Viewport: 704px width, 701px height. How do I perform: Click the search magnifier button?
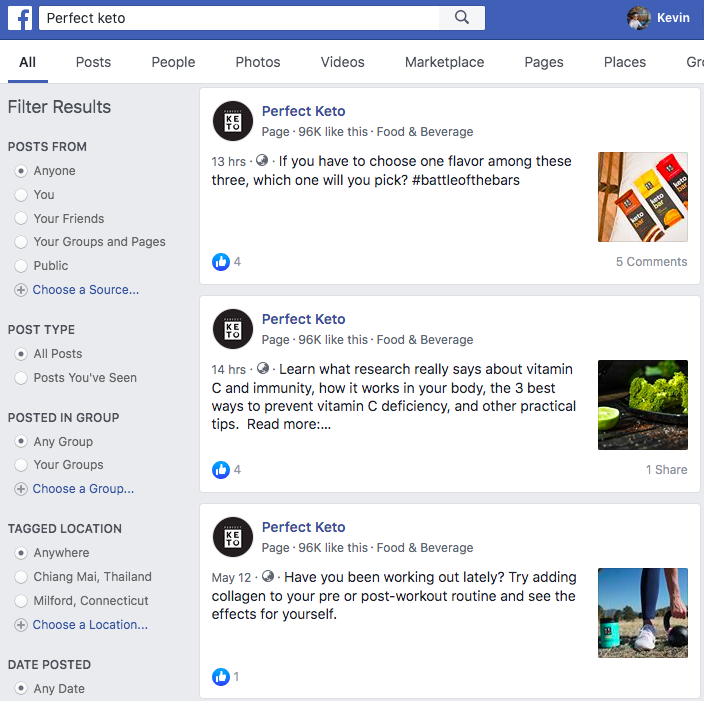pos(462,18)
